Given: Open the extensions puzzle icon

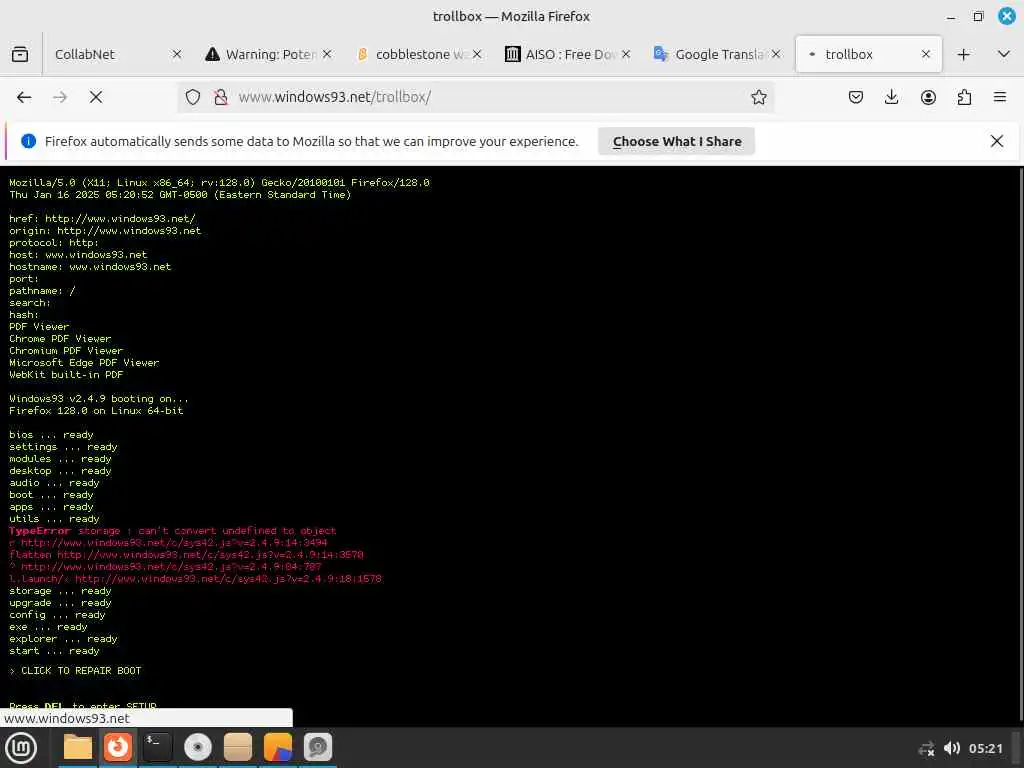Looking at the screenshot, I should (964, 97).
